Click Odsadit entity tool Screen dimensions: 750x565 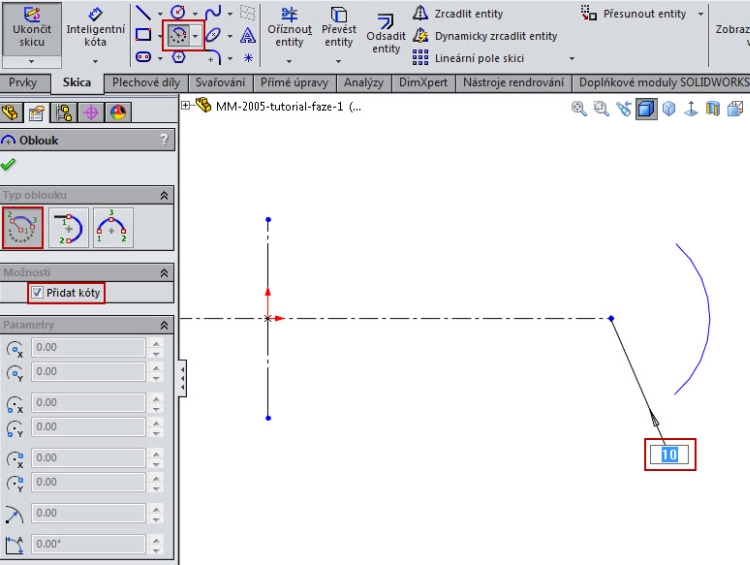[386, 33]
